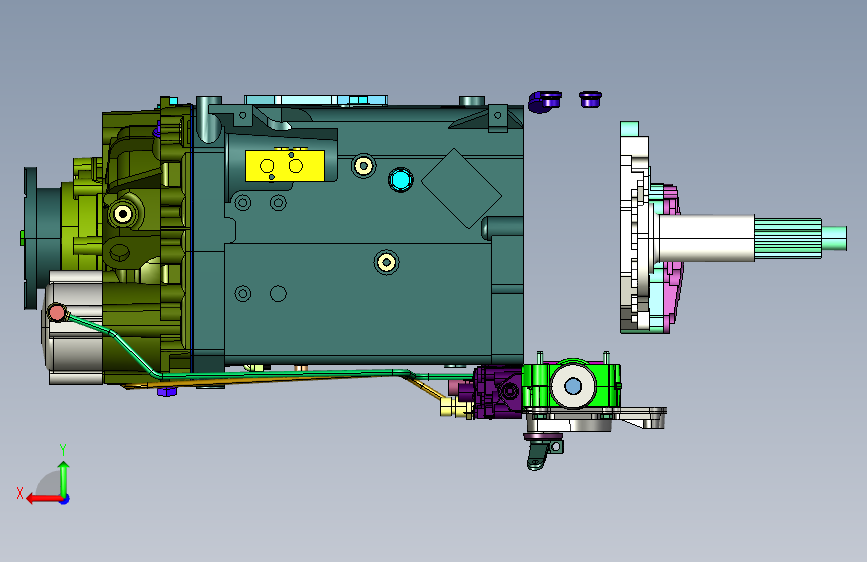867x562 pixels.
Task: Pick the cyan round plug on the housing
Action: (400, 180)
